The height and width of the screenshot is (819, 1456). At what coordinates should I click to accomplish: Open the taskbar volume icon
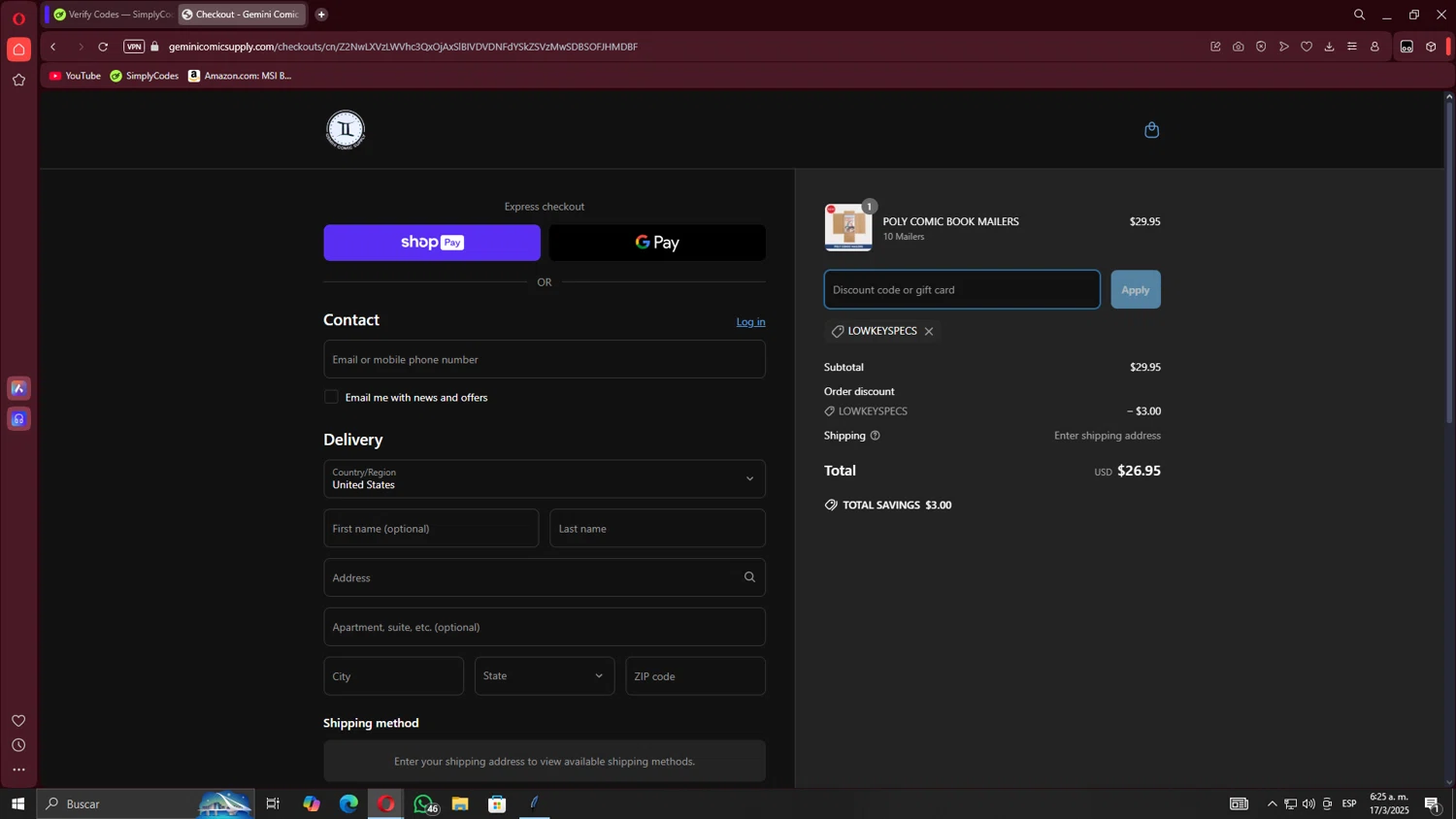click(x=1308, y=804)
